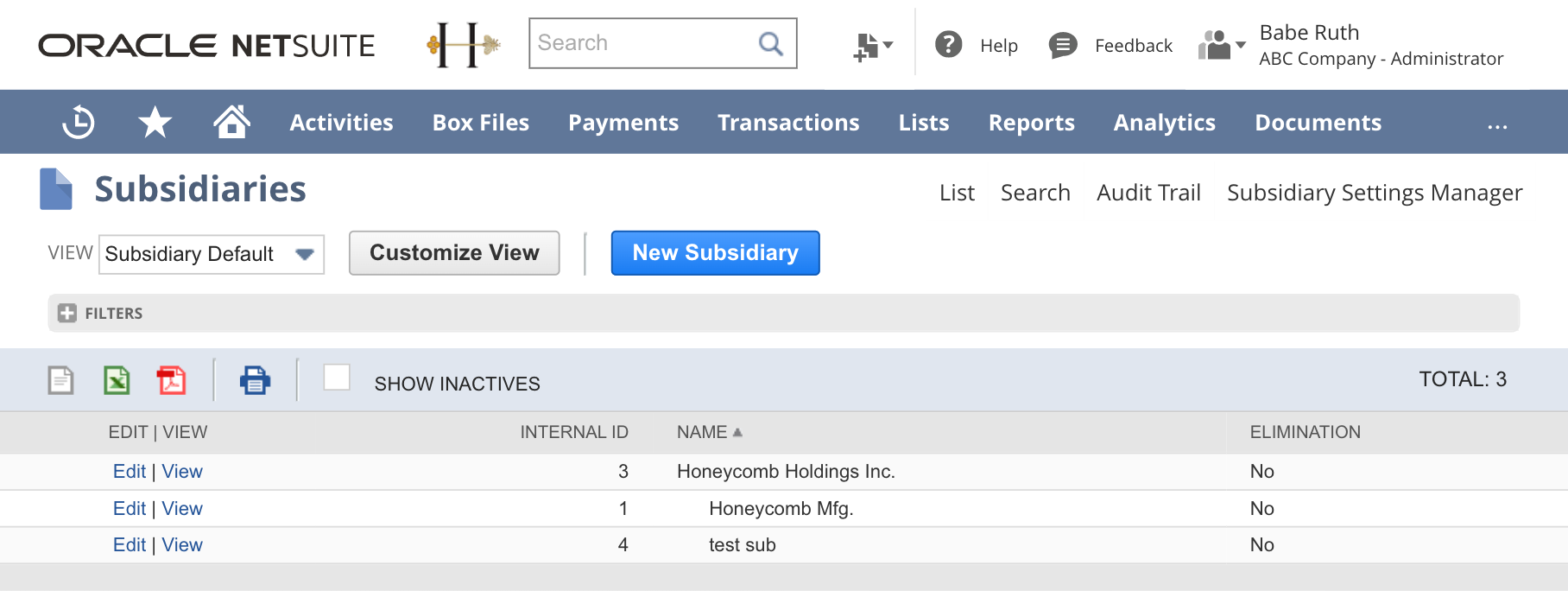
Task: Click Babe Ruth user name
Action: point(1309,33)
